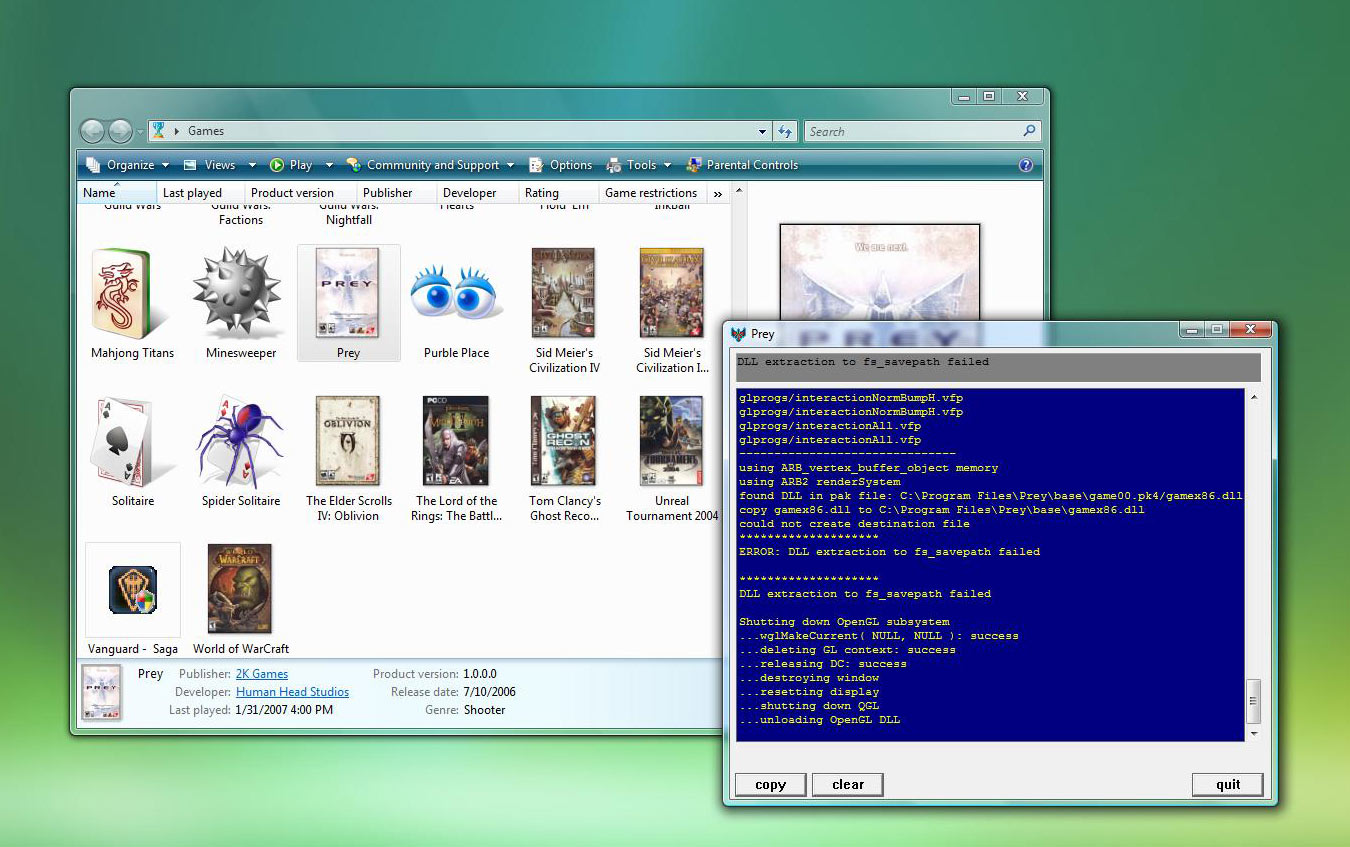Open the Purble Place eyes icon

[456, 294]
